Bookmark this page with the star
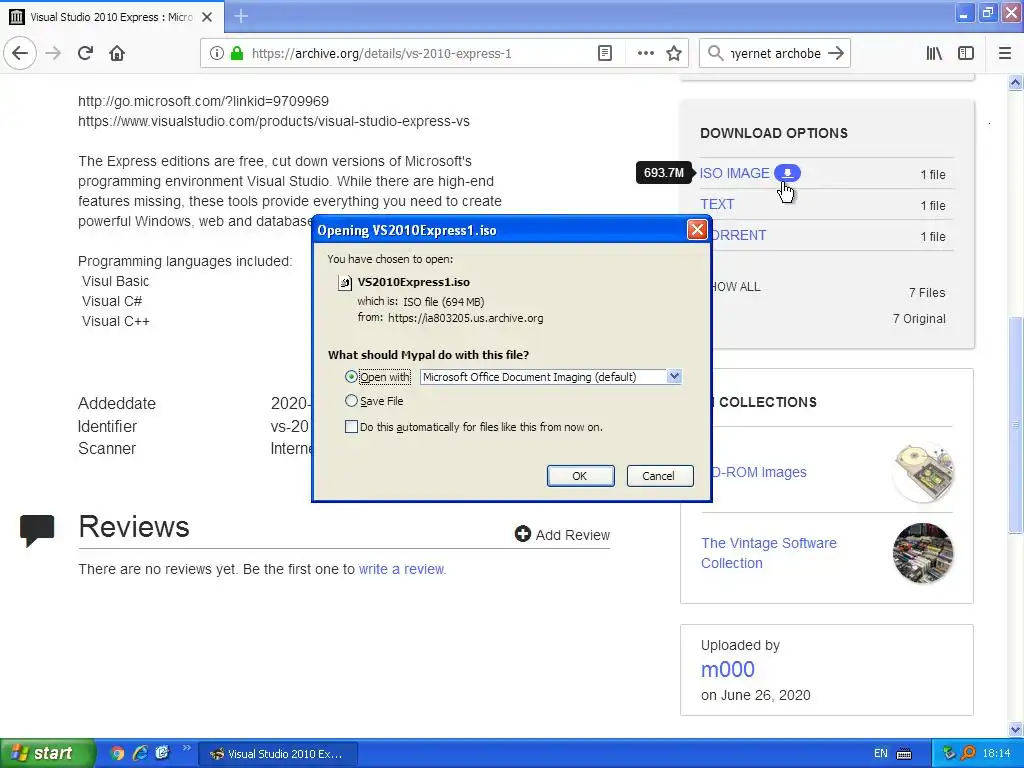Screen dimensions: 1024x768 point(674,53)
